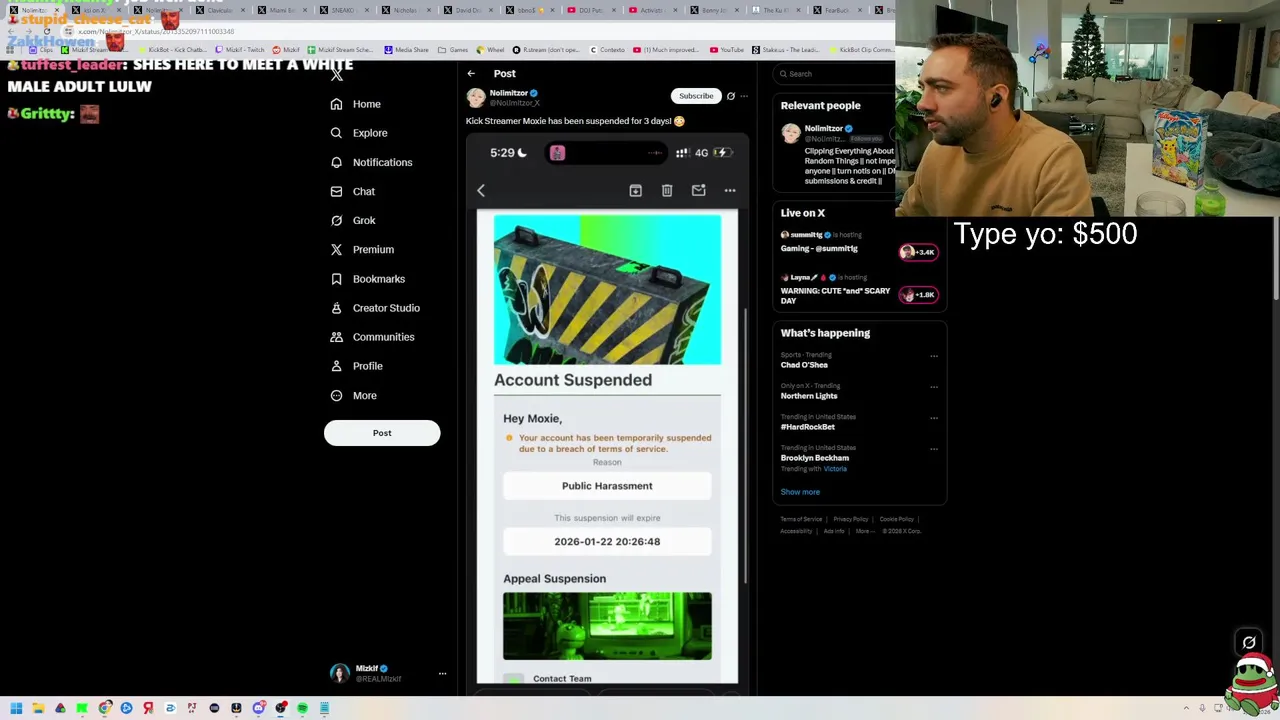1280x720 pixels.
Task: Open the Mizkif - Twitch bookmark
Action: [x=240, y=50]
